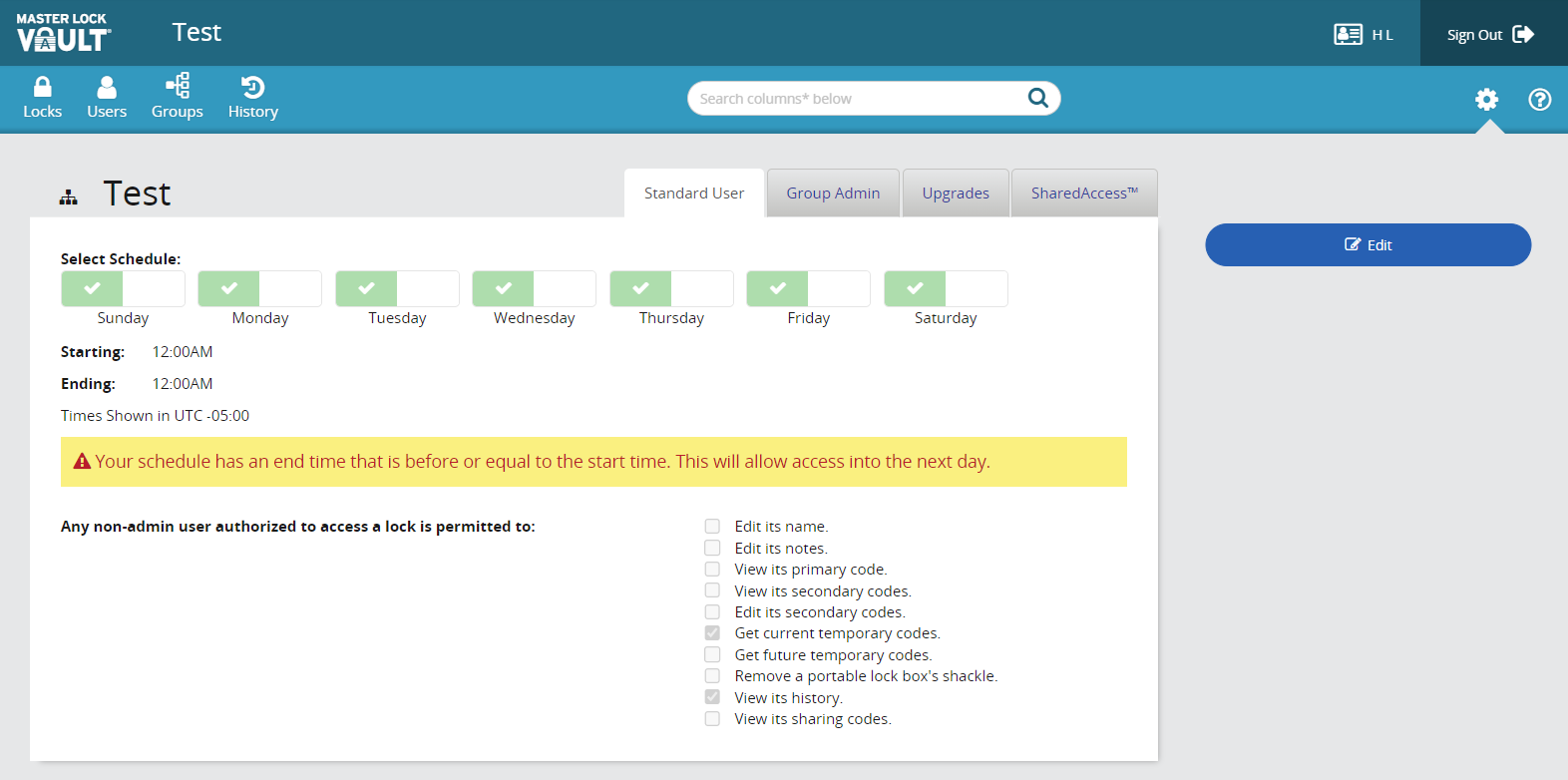Viewport: 1568px width, 780px height.
Task: Uncheck 'View its history' checkbox
Action: click(x=712, y=697)
